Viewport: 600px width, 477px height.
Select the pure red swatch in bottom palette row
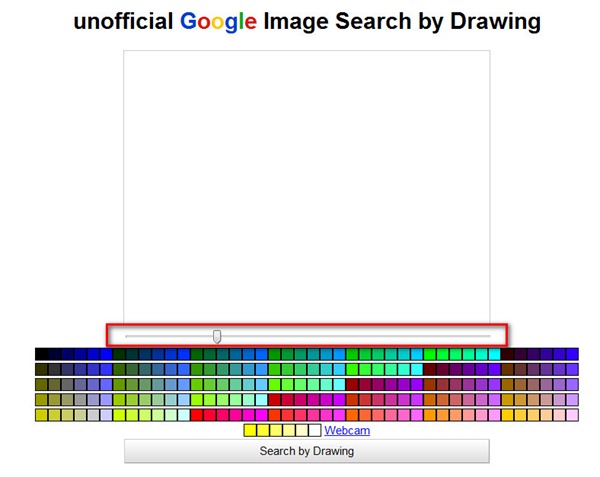pyautogui.click(x=197, y=415)
